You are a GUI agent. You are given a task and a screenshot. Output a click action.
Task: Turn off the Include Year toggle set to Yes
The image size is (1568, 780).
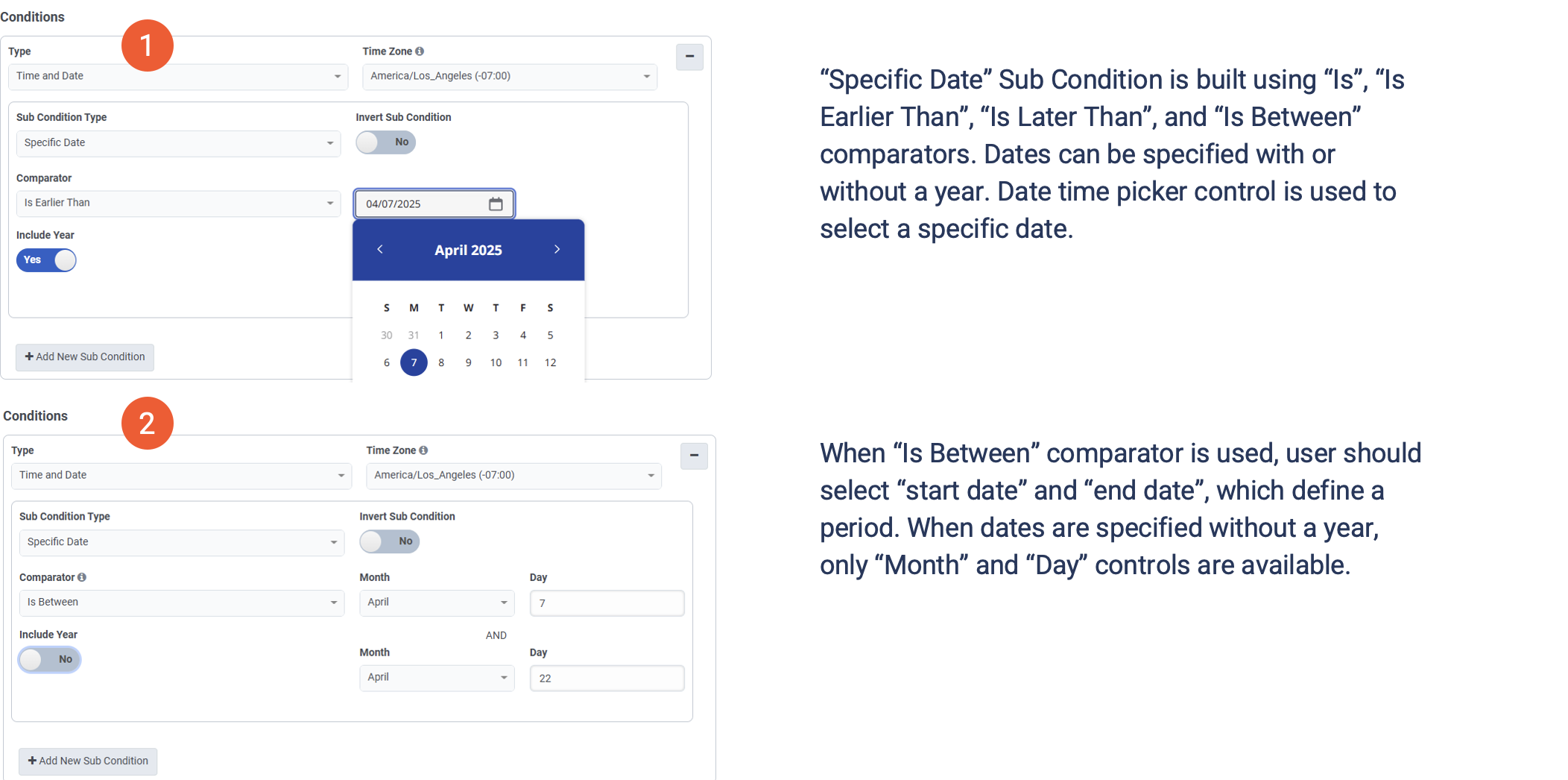(x=46, y=260)
